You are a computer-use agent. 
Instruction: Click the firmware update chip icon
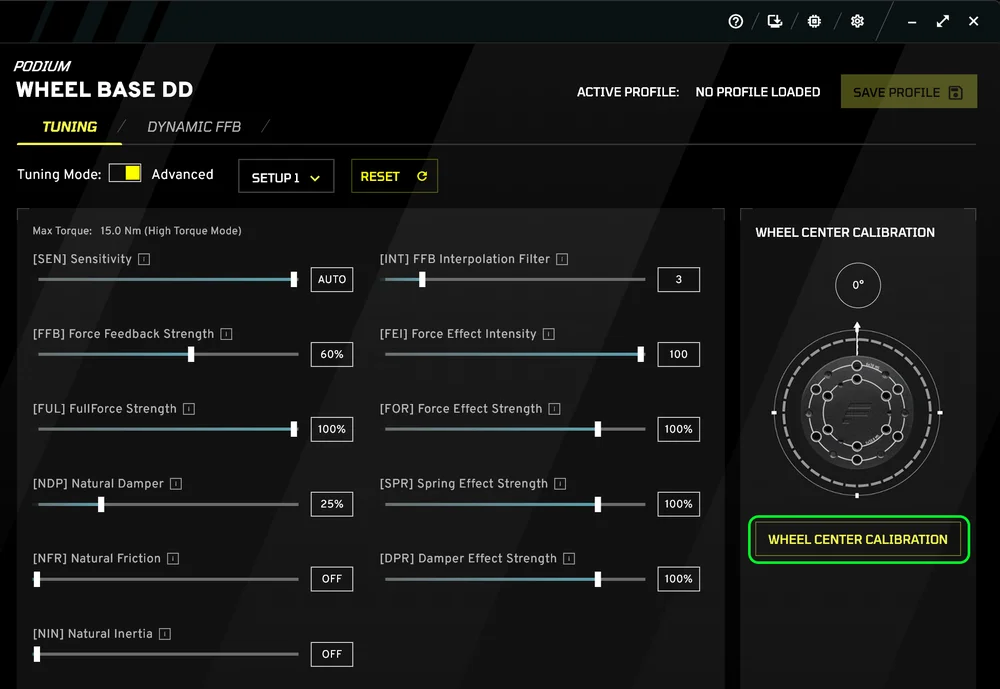click(x=814, y=20)
